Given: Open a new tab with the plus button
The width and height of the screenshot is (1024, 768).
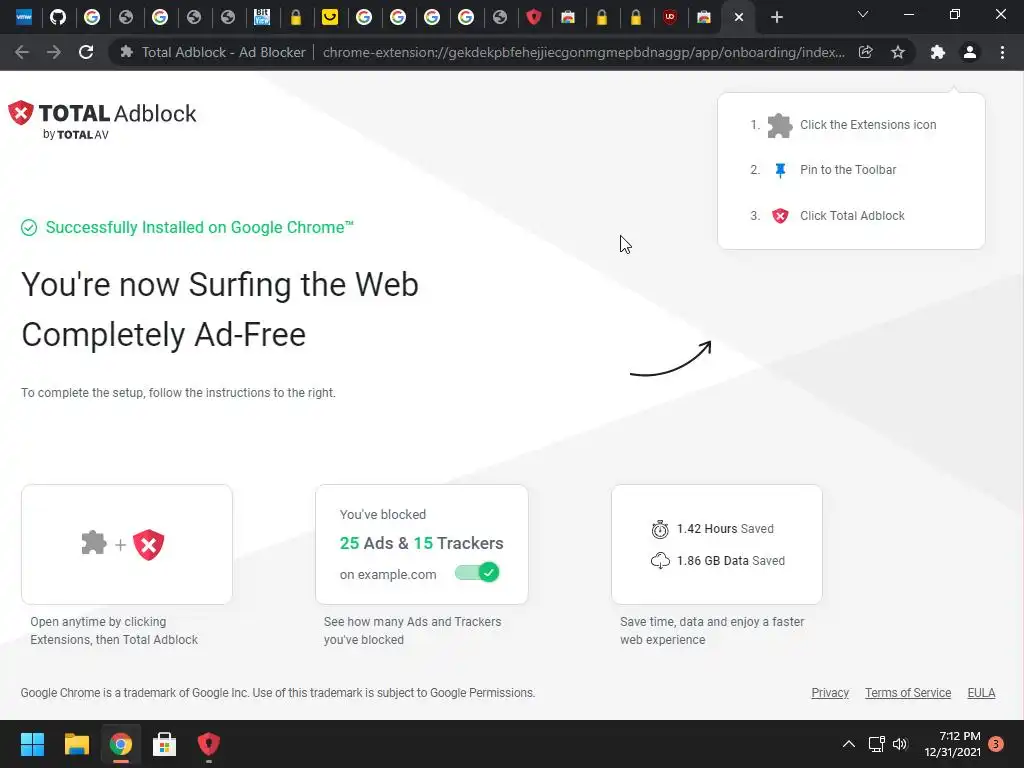Looking at the screenshot, I should point(776,18).
